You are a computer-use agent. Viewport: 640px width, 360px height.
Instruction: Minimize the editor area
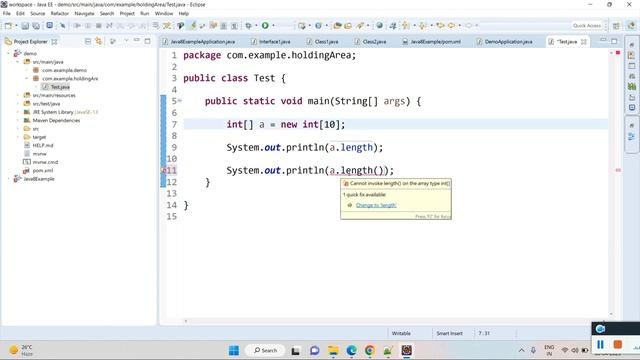click(x=603, y=40)
